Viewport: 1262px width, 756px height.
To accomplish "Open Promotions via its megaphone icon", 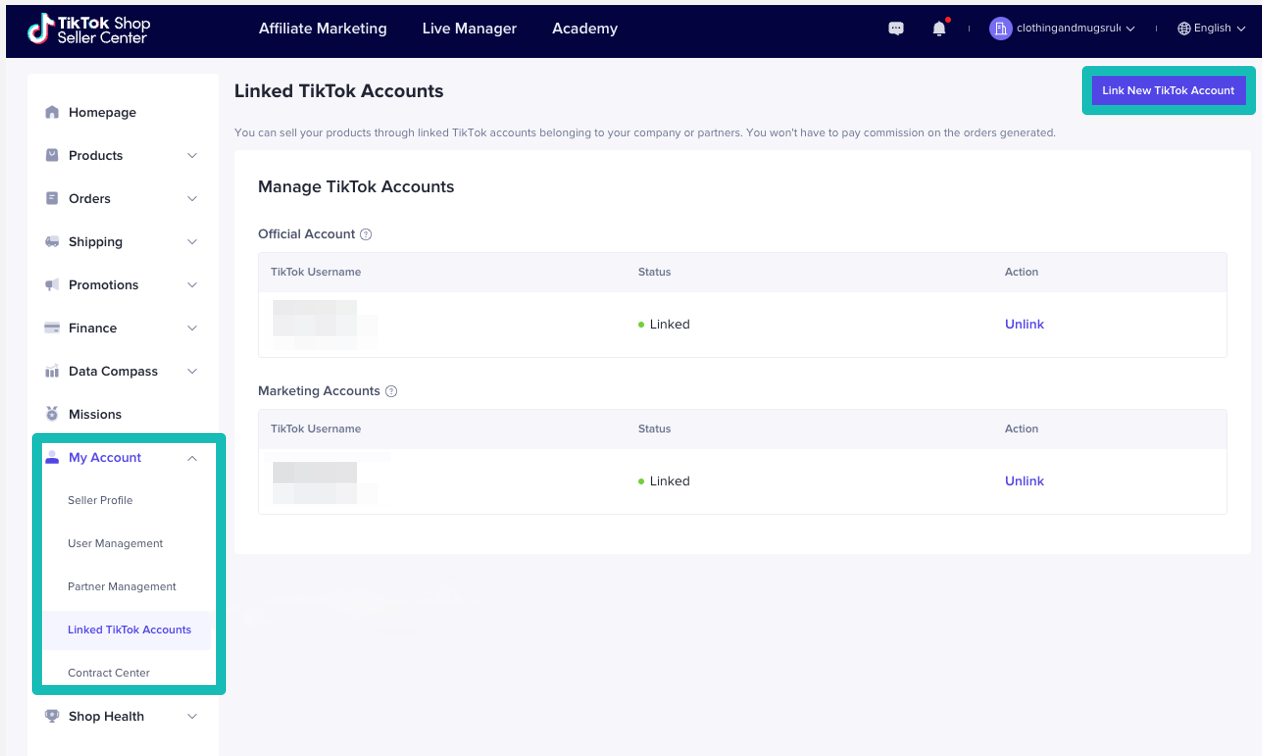I will tap(51, 284).
